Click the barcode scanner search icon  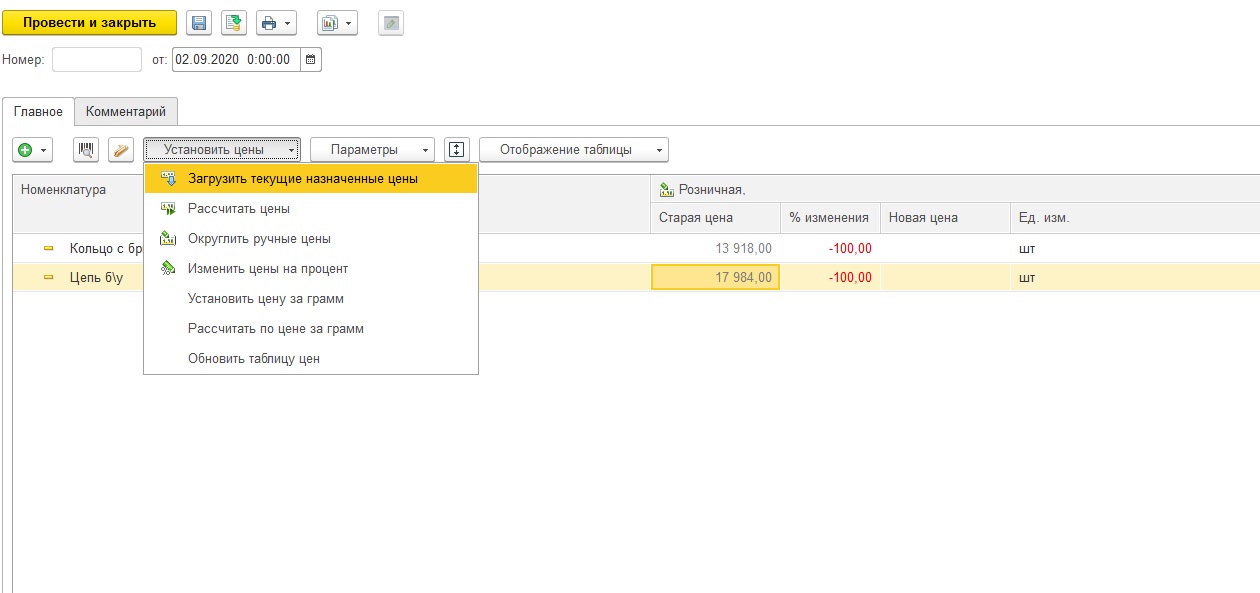tap(86, 150)
